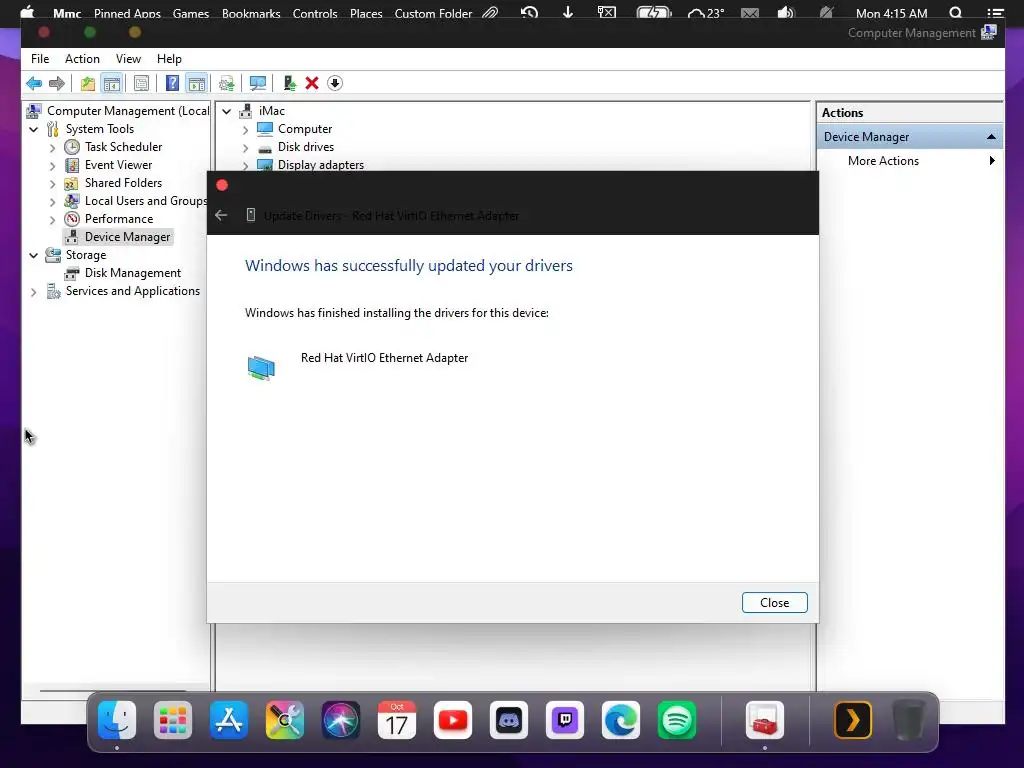Collapse the System Tools tree node
This screenshot has width=1024, height=768.
pos(34,129)
